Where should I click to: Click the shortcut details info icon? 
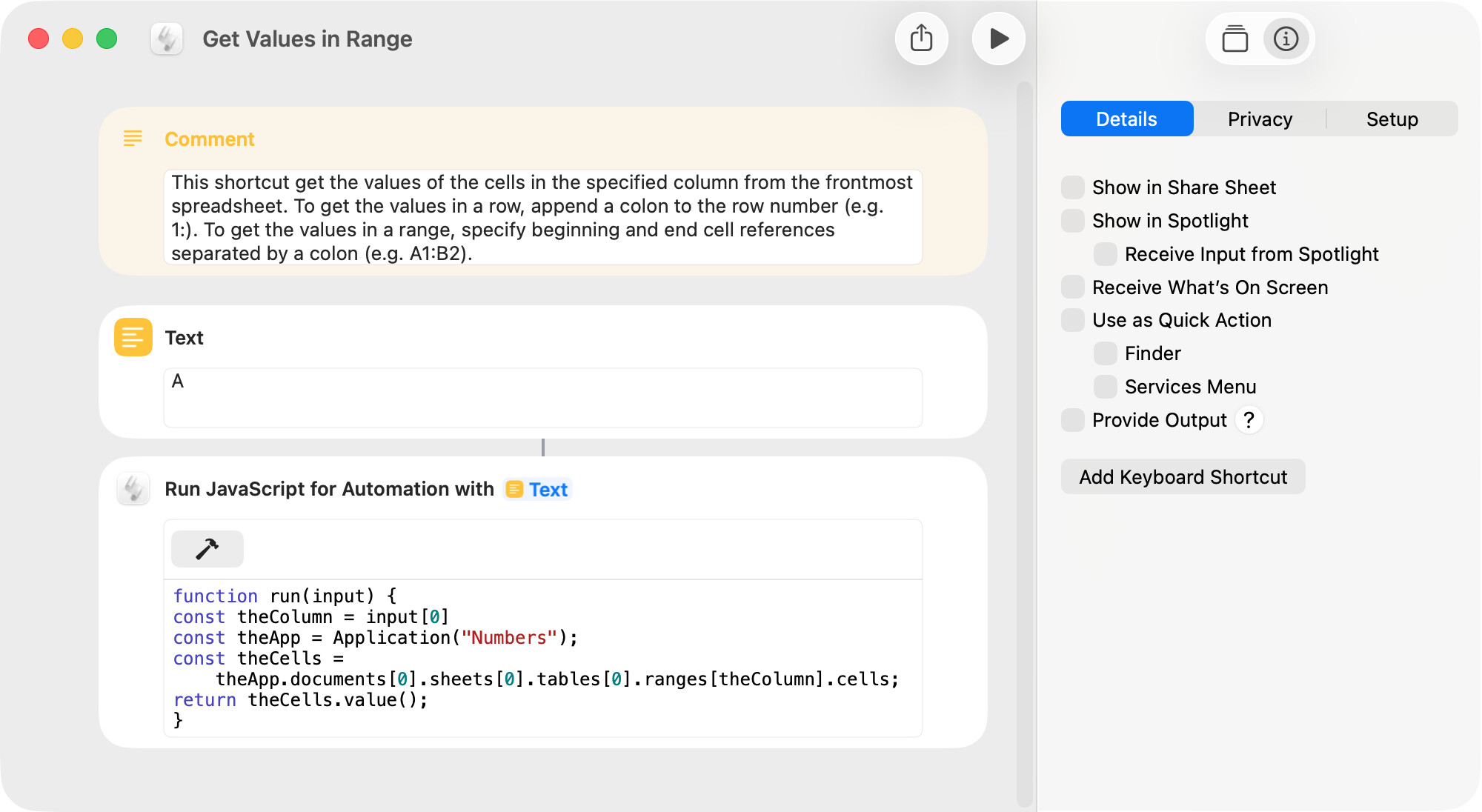tap(1286, 39)
